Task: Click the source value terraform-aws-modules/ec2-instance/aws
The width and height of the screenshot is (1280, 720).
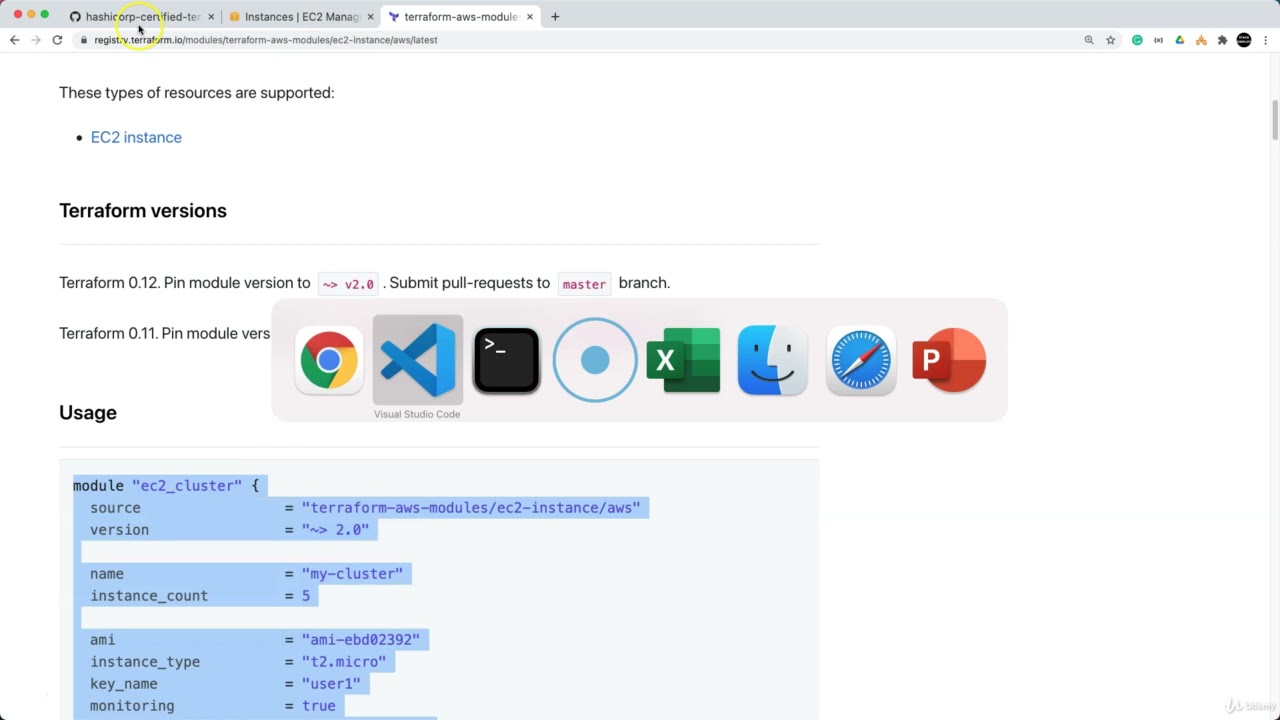Action: (x=471, y=507)
